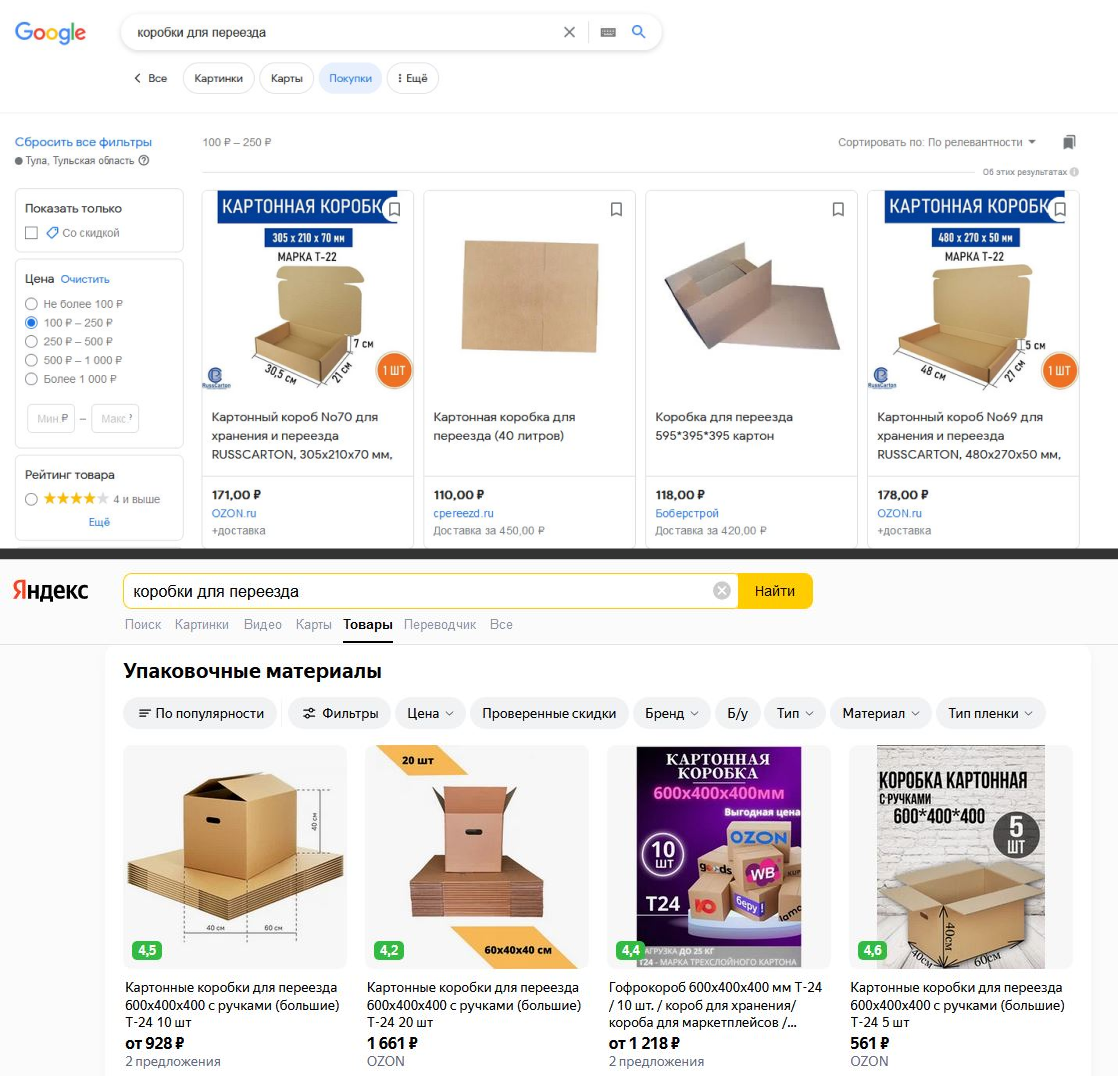This screenshot has width=1118, height=1076.
Task: Open Сортировать по релевантности dropdown
Action: (x=937, y=142)
